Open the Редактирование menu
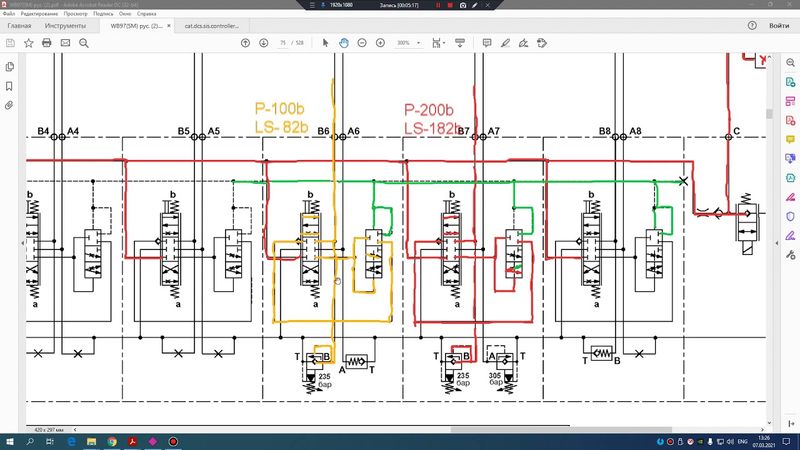 (39, 15)
